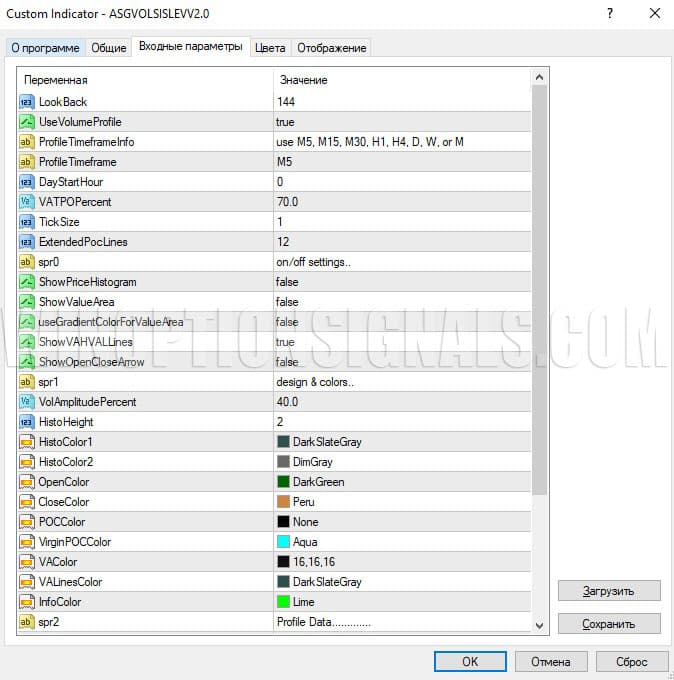Click the ProfileTimeframeInfo string type icon

tap(27, 142)
